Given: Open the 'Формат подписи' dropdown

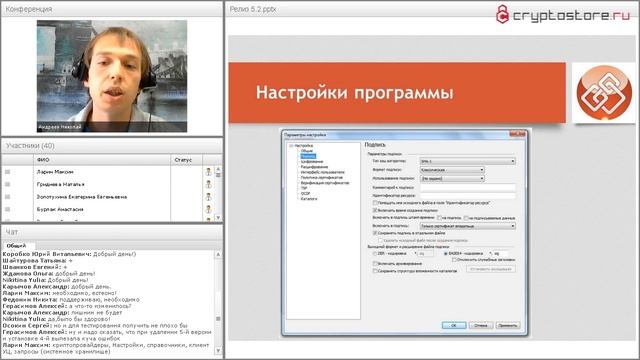Looking at the screenshot, I should click(452, 170).
